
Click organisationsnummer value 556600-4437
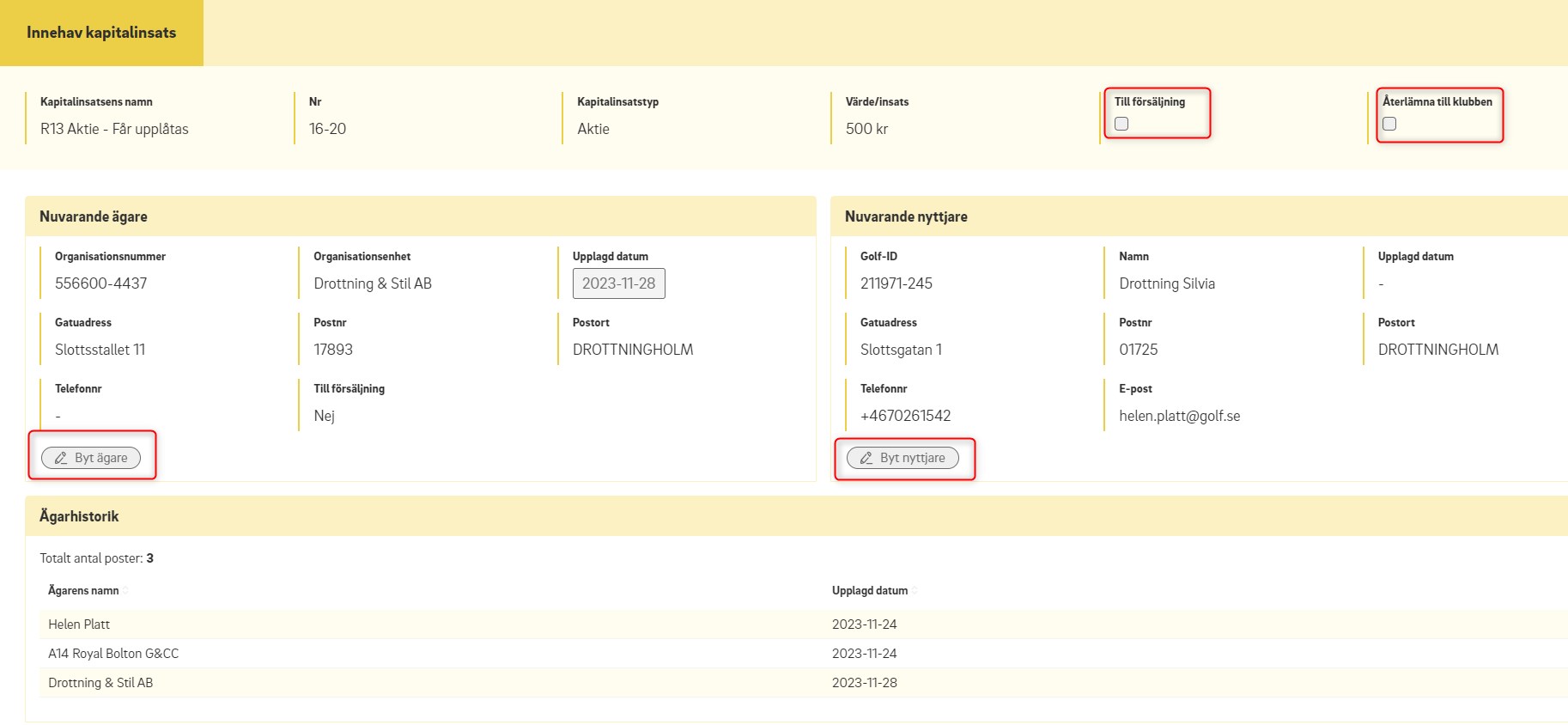click(x=100, y=283)
